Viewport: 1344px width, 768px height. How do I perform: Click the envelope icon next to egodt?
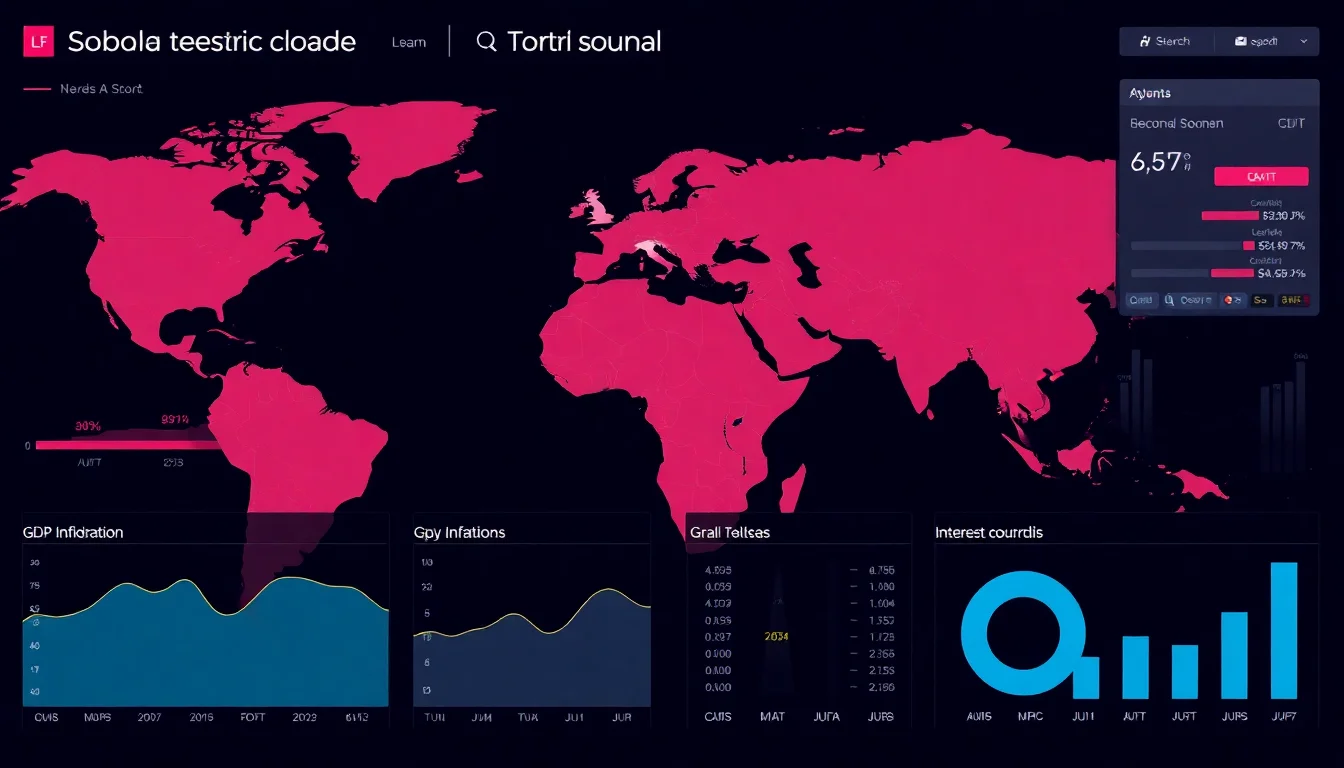[1240, 40]
